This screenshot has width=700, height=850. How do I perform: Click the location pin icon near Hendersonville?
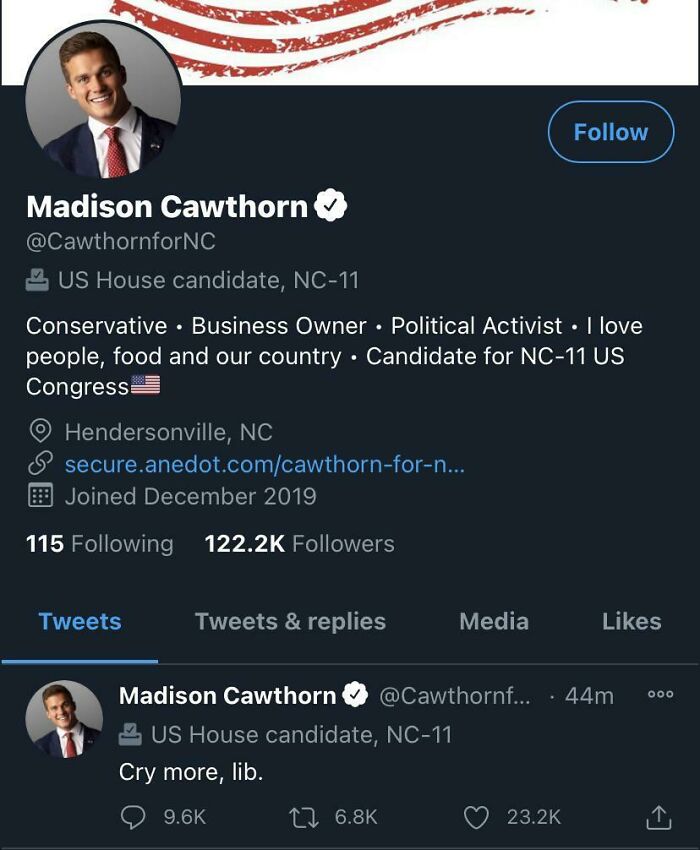click(37, 431)
